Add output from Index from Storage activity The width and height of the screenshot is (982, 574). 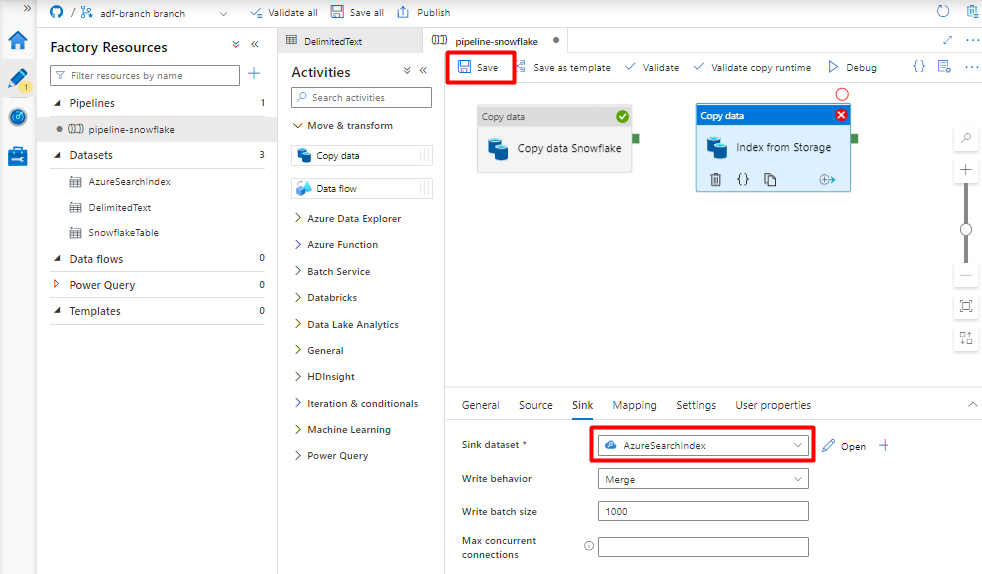pyautogui.click(x=827, y=180)
